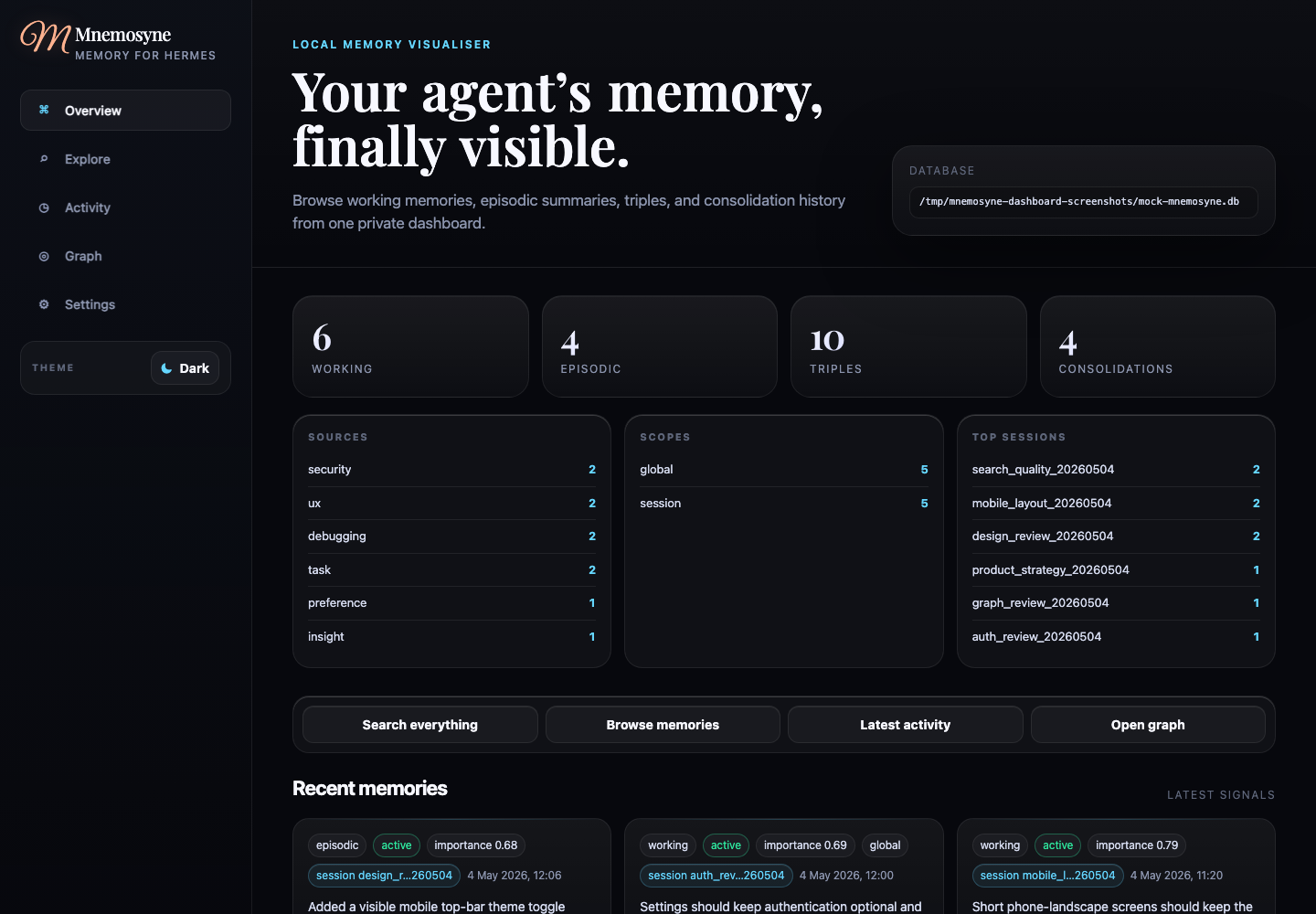Click timestamp 4 May 2026, 12:06

click(x=515, y=876)
